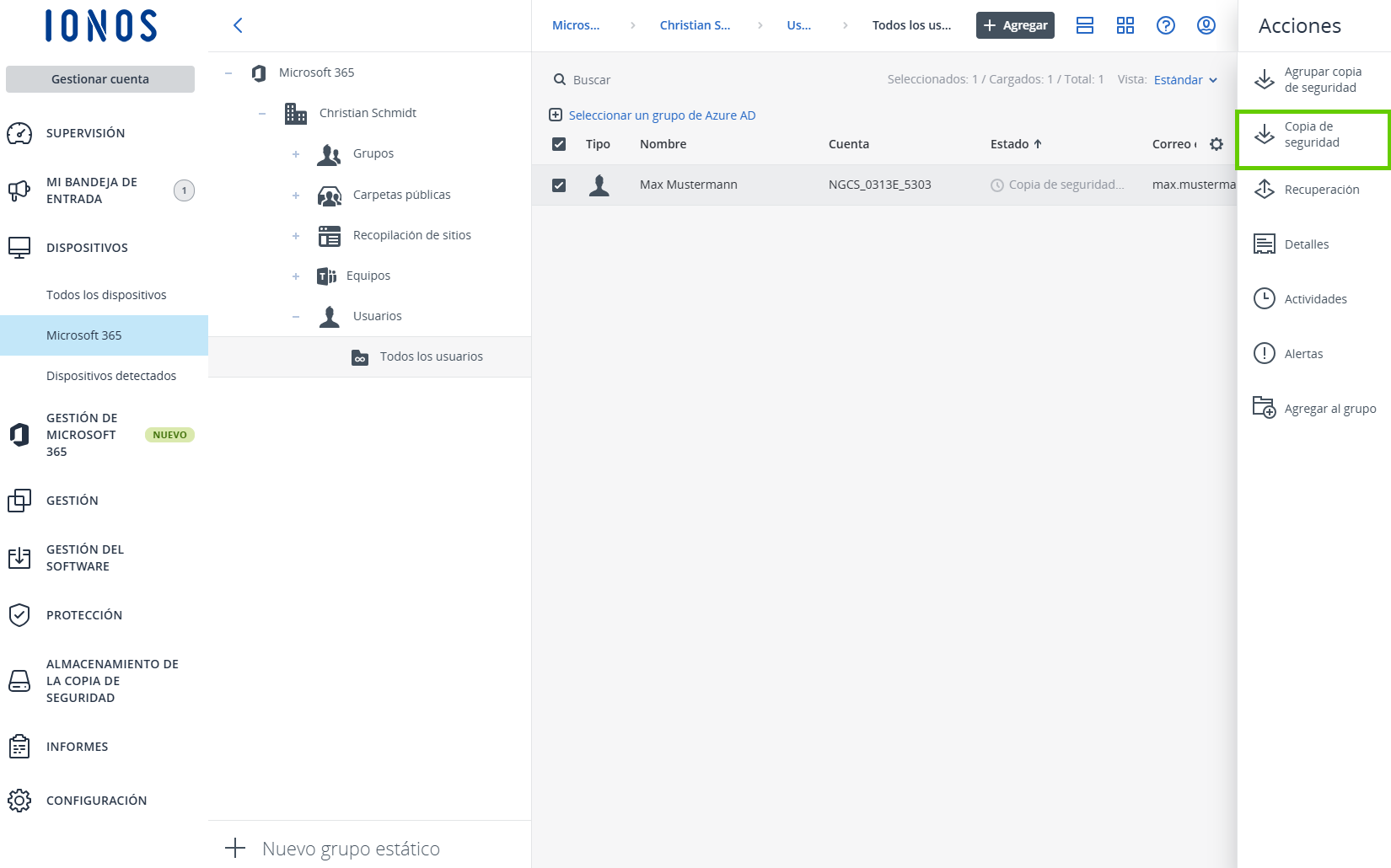Image resolution: width=1391 pixels, height=868 pixels.
Task: Click the Recuperación action icon
Action: pos(1264,190)
